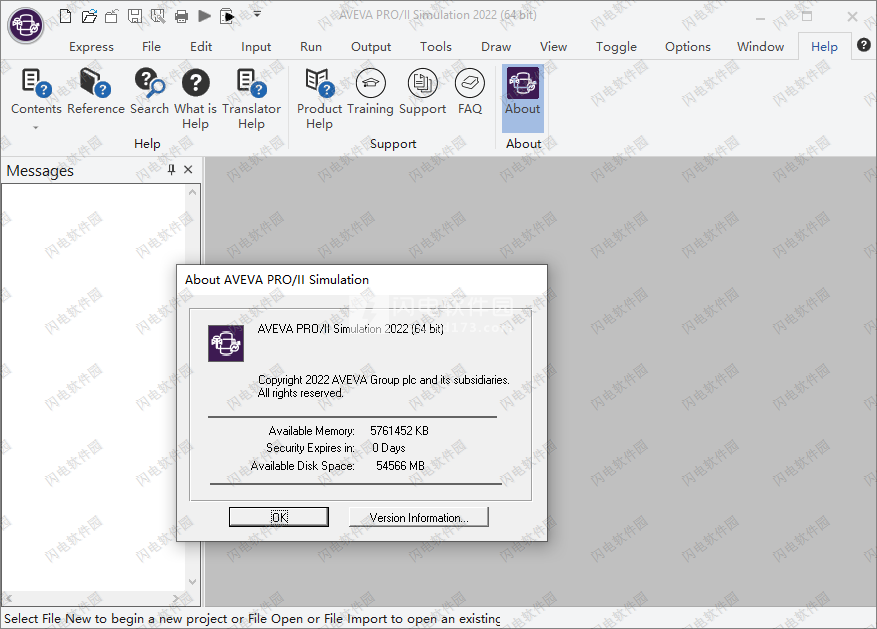
Task: Click the Open folder icon in quick access toolbar
Action: click(x=89, y=16)
